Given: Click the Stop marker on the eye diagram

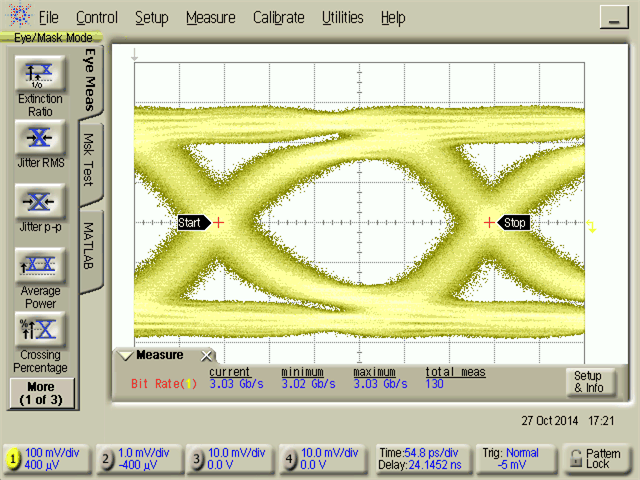Looking at the screenshot, I should [x=514, y=223].
